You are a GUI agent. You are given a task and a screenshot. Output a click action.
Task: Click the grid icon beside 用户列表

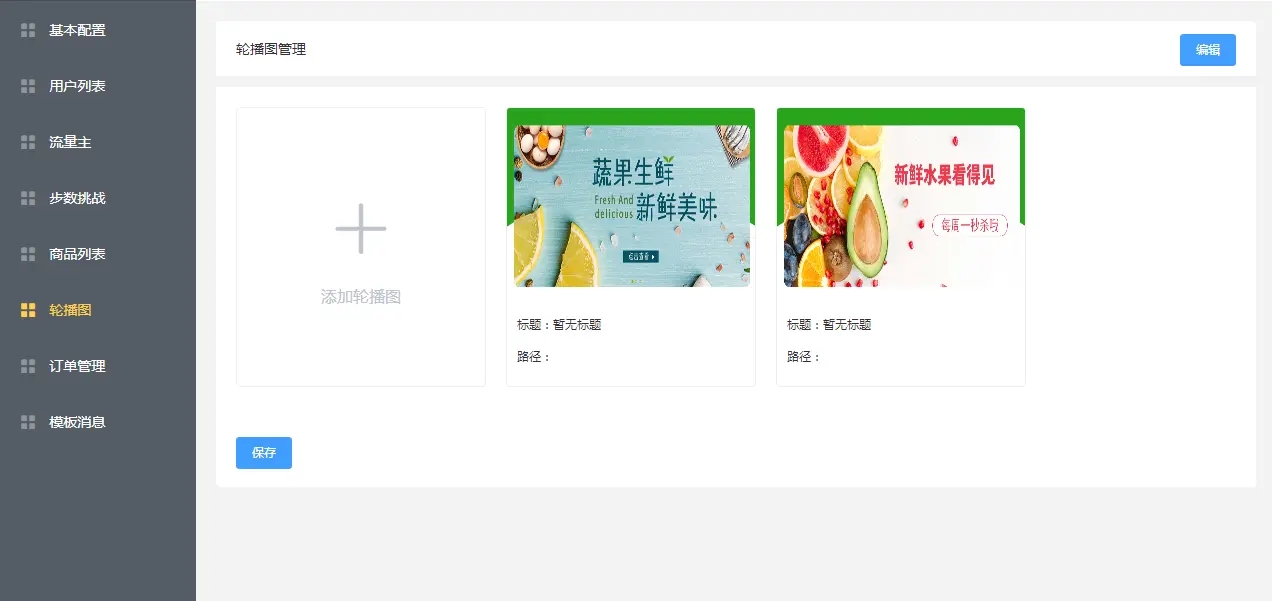(28, 86)
